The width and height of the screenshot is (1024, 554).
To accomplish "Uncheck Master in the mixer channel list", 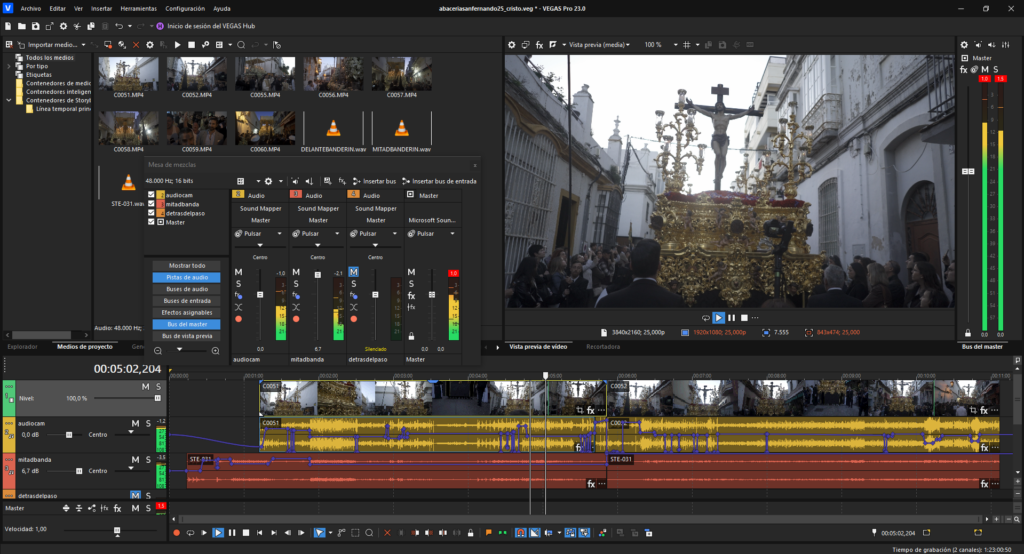I will click(152, 222).
